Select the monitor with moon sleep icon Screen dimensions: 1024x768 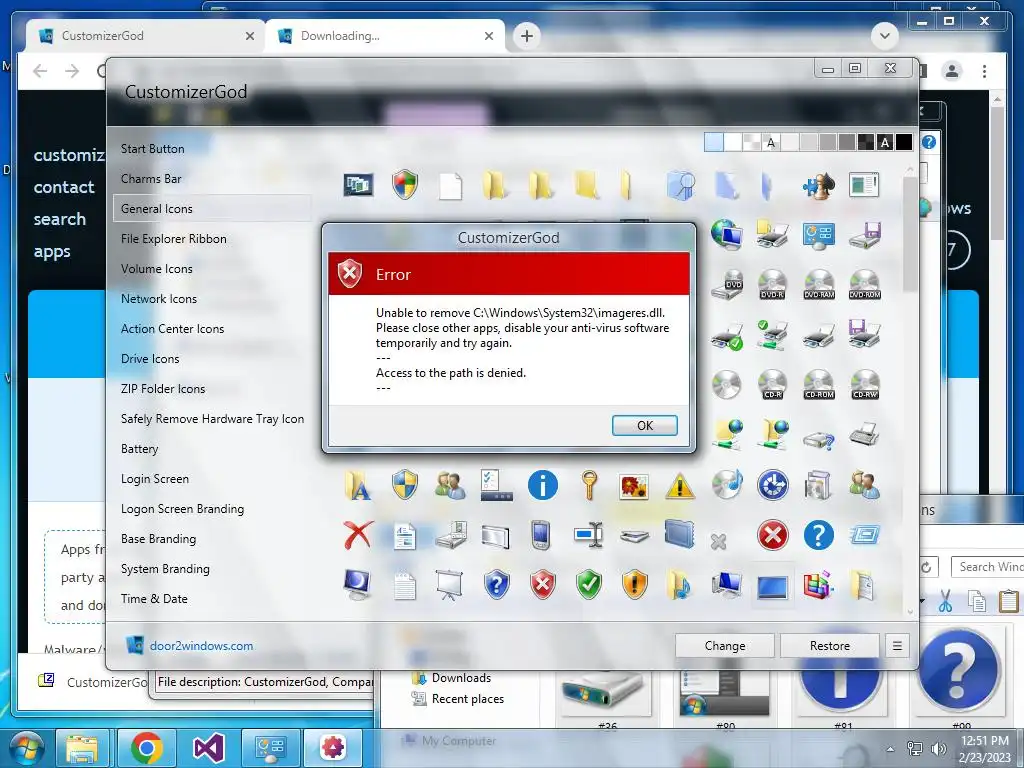click(x=358, y=585)
